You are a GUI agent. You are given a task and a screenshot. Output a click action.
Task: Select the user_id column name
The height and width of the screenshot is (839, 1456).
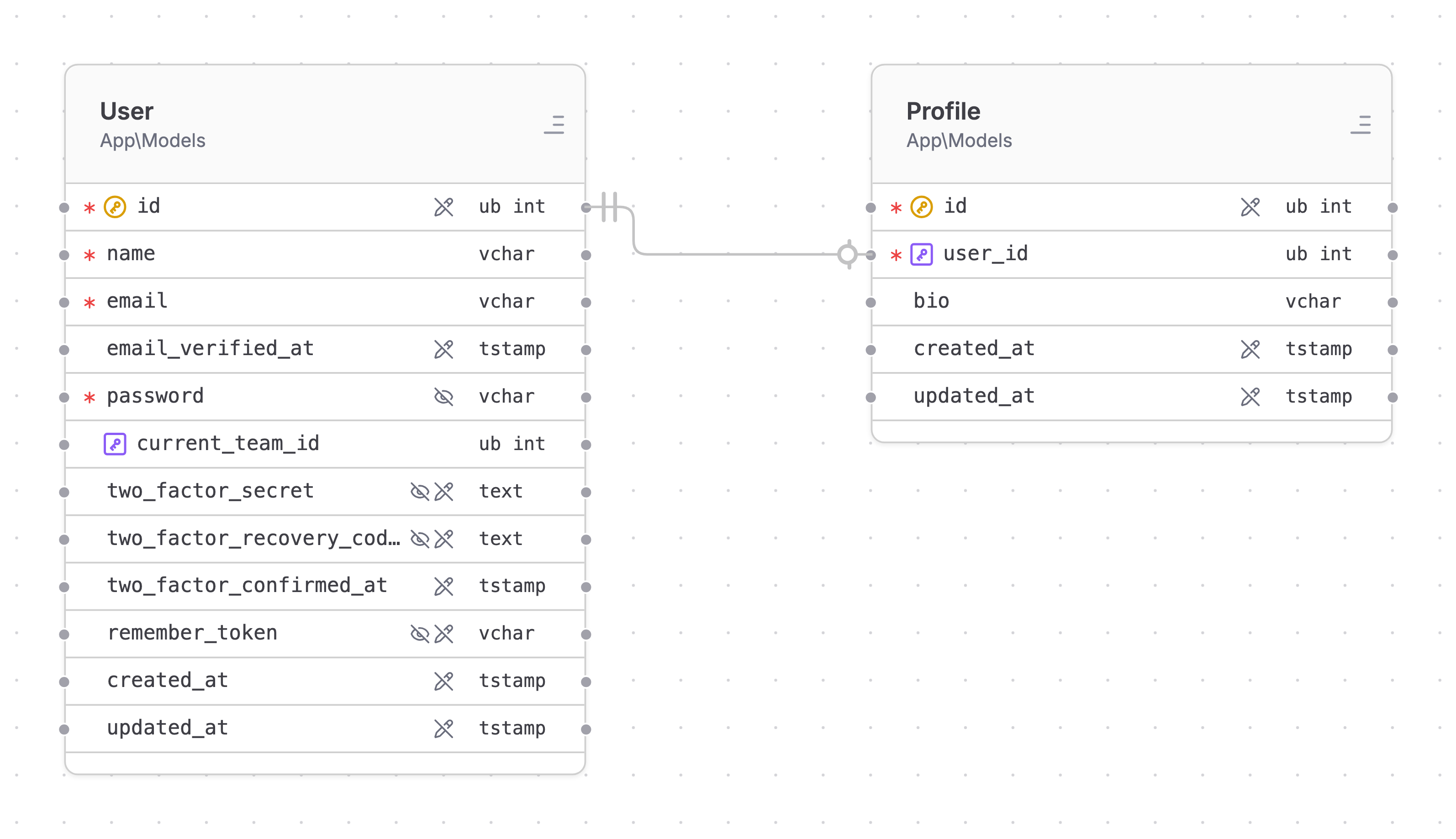click(986, 254)
